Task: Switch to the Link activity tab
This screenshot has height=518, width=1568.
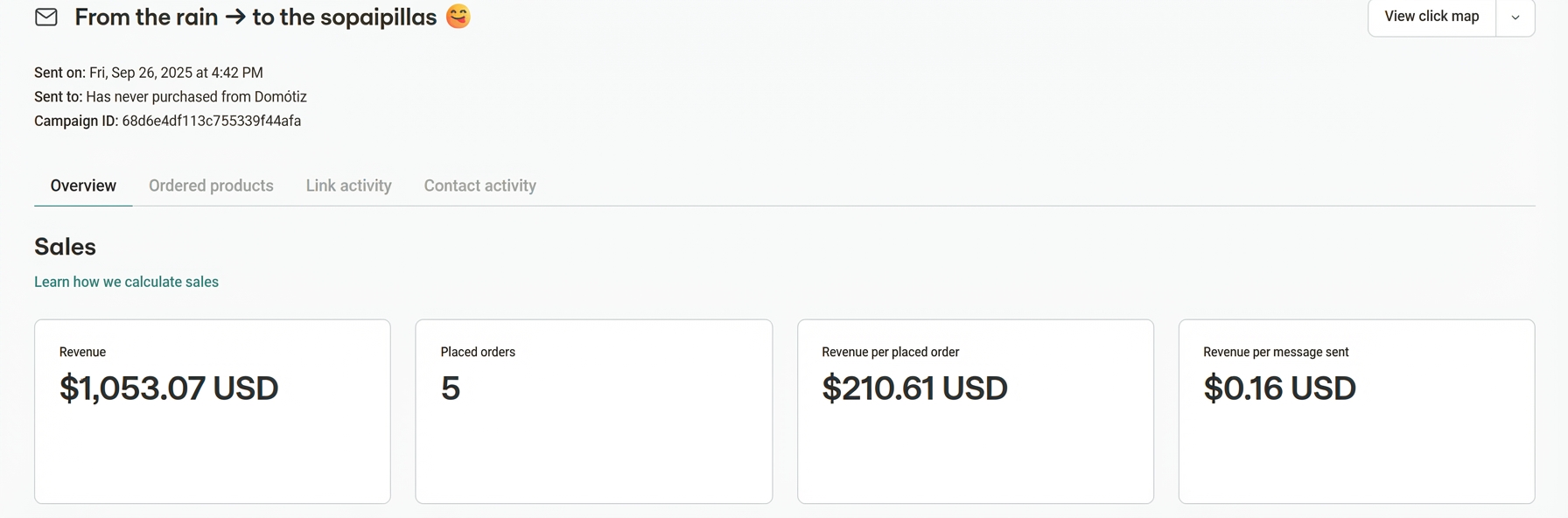Action: click(348, 185)
